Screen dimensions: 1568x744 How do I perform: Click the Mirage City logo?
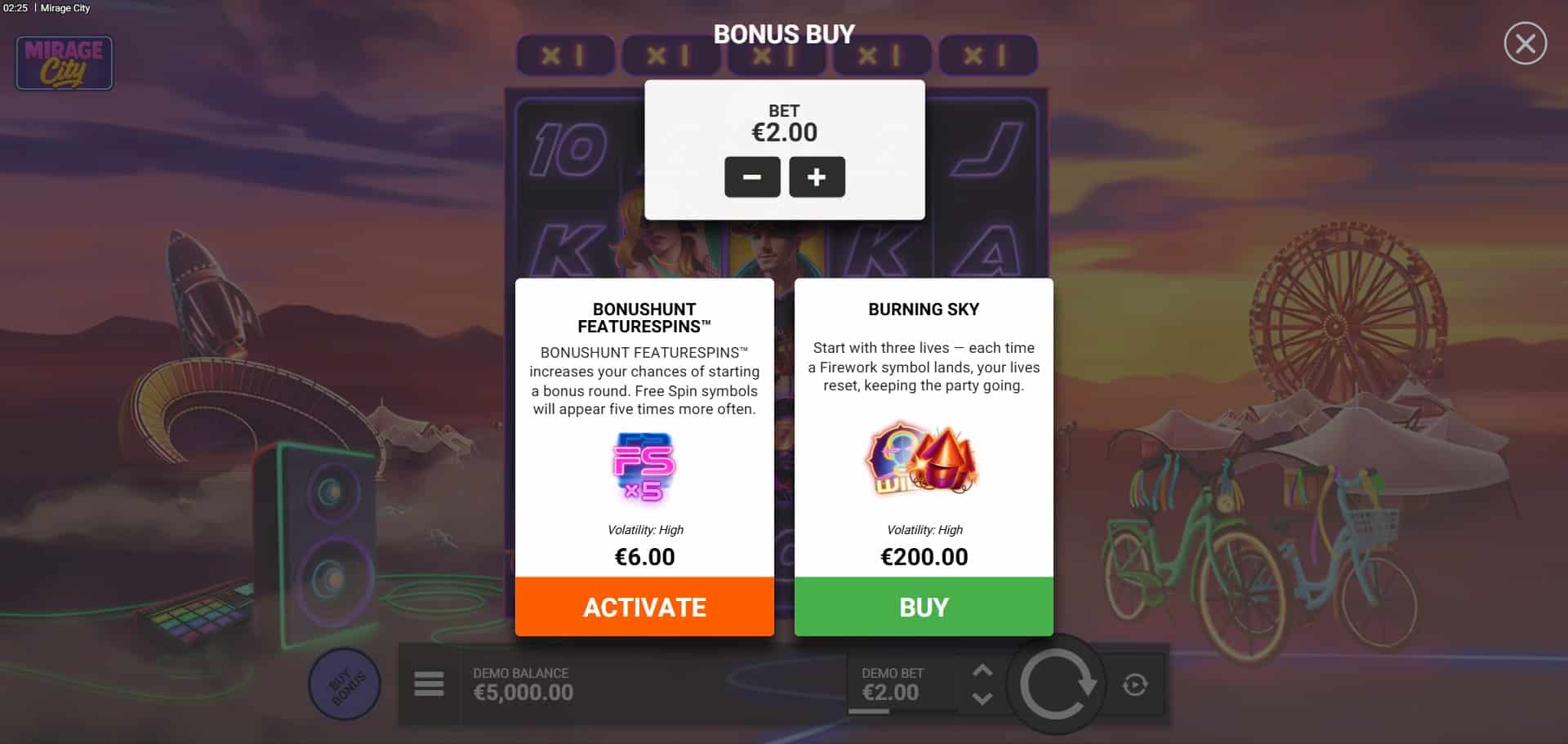(x=65, y=63)
